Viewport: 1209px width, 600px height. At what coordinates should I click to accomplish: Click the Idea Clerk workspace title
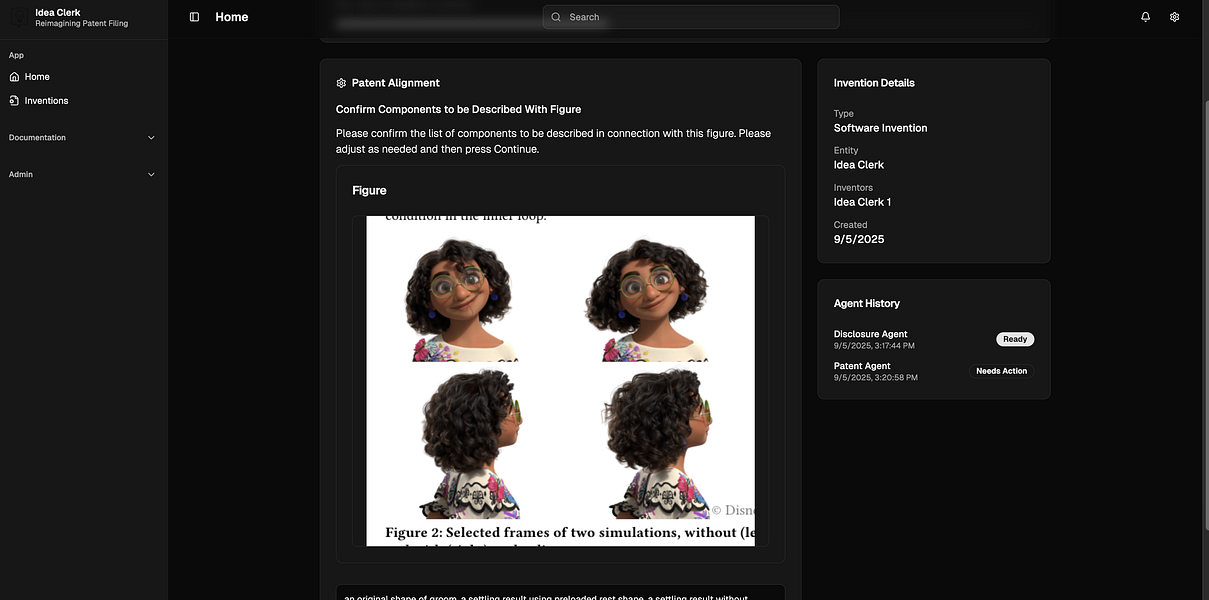(58, 12)
